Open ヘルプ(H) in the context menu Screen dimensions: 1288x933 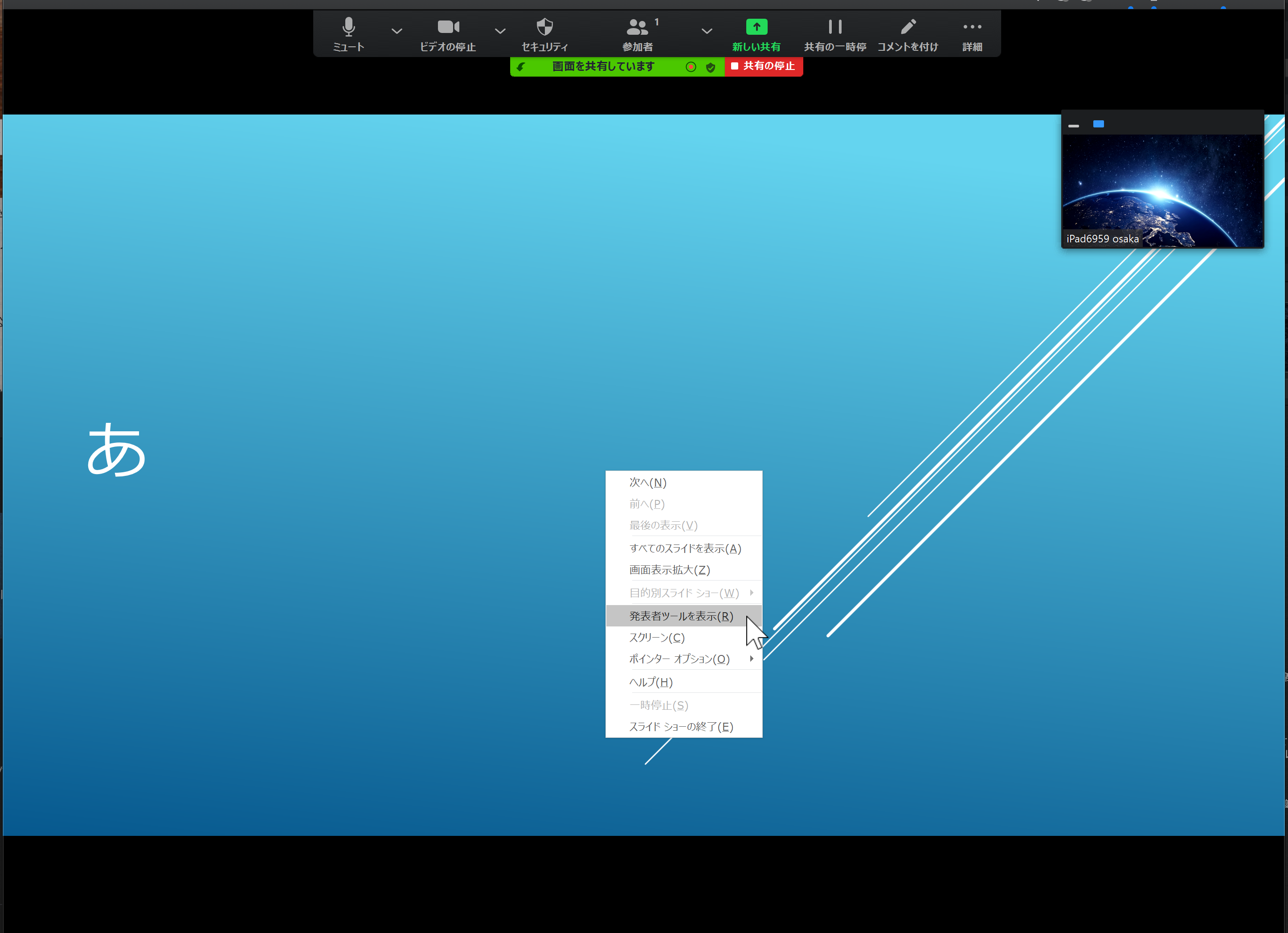(684, 681)
